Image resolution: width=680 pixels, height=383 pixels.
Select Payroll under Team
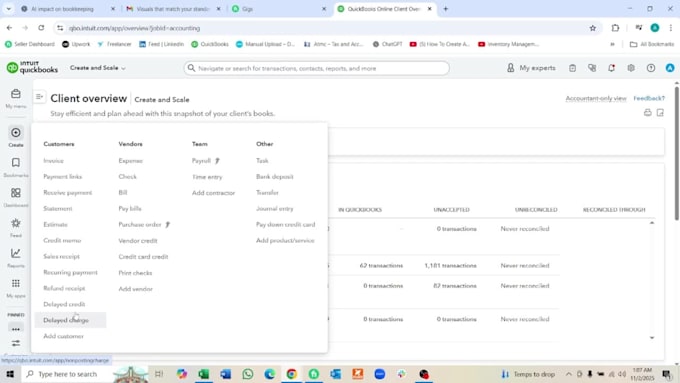[201, 161]
